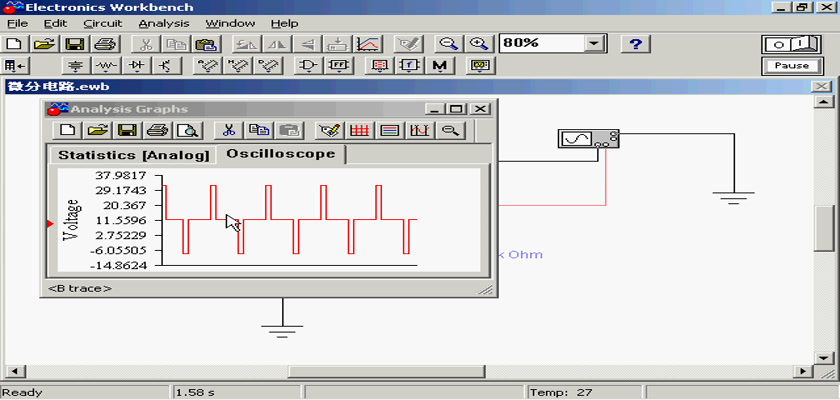Open the File menu
Image resolution: width=840 pixels, height=400 pixels.
pyautogui.click(x=17, y=24)
